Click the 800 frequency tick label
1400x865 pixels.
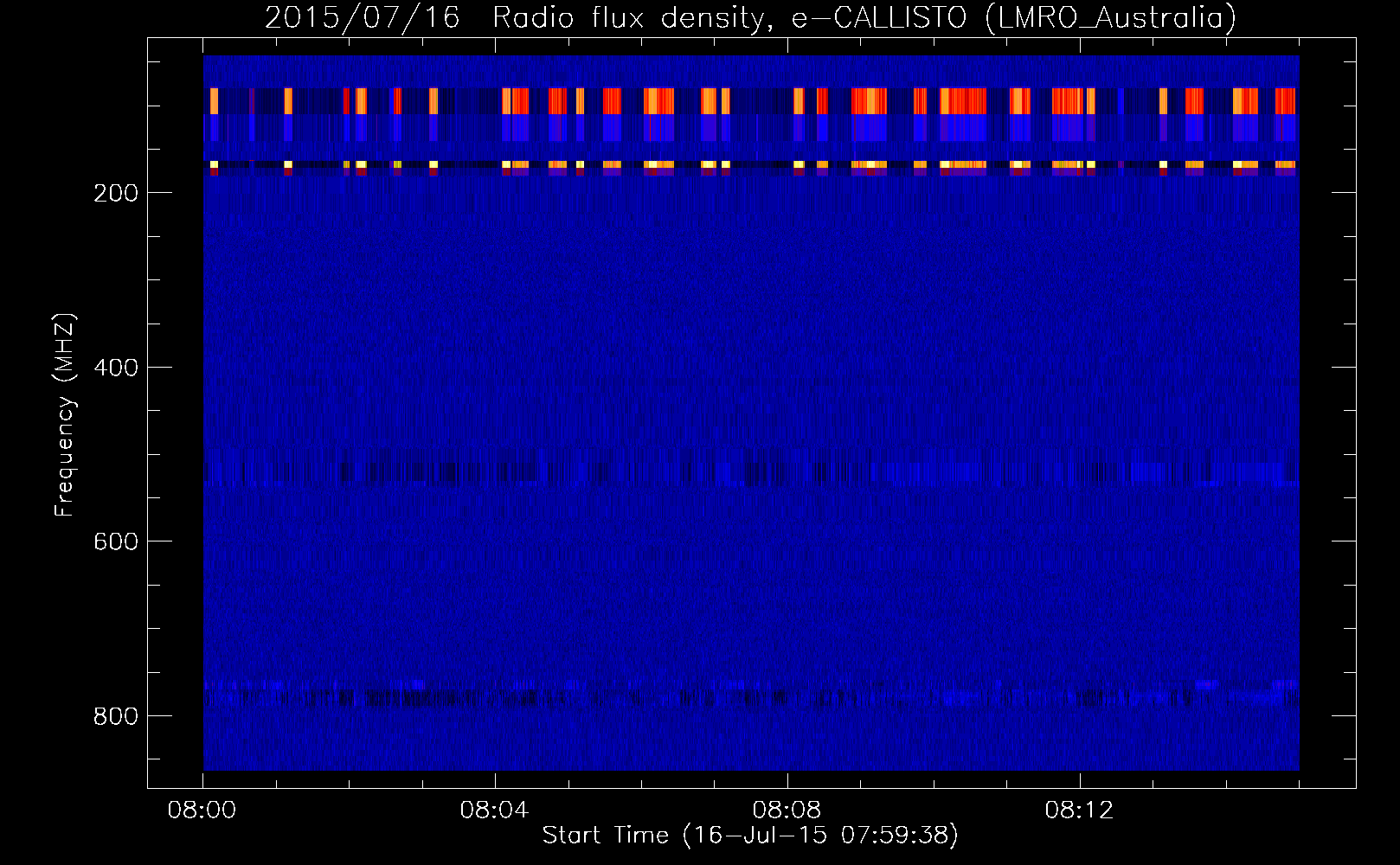(x=116, y=716)
